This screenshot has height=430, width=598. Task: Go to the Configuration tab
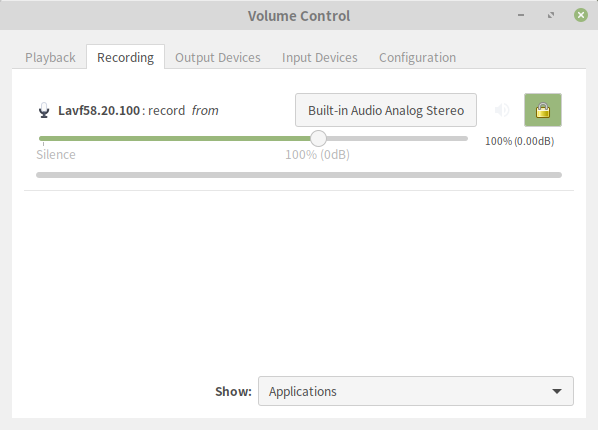click(417, 57)
